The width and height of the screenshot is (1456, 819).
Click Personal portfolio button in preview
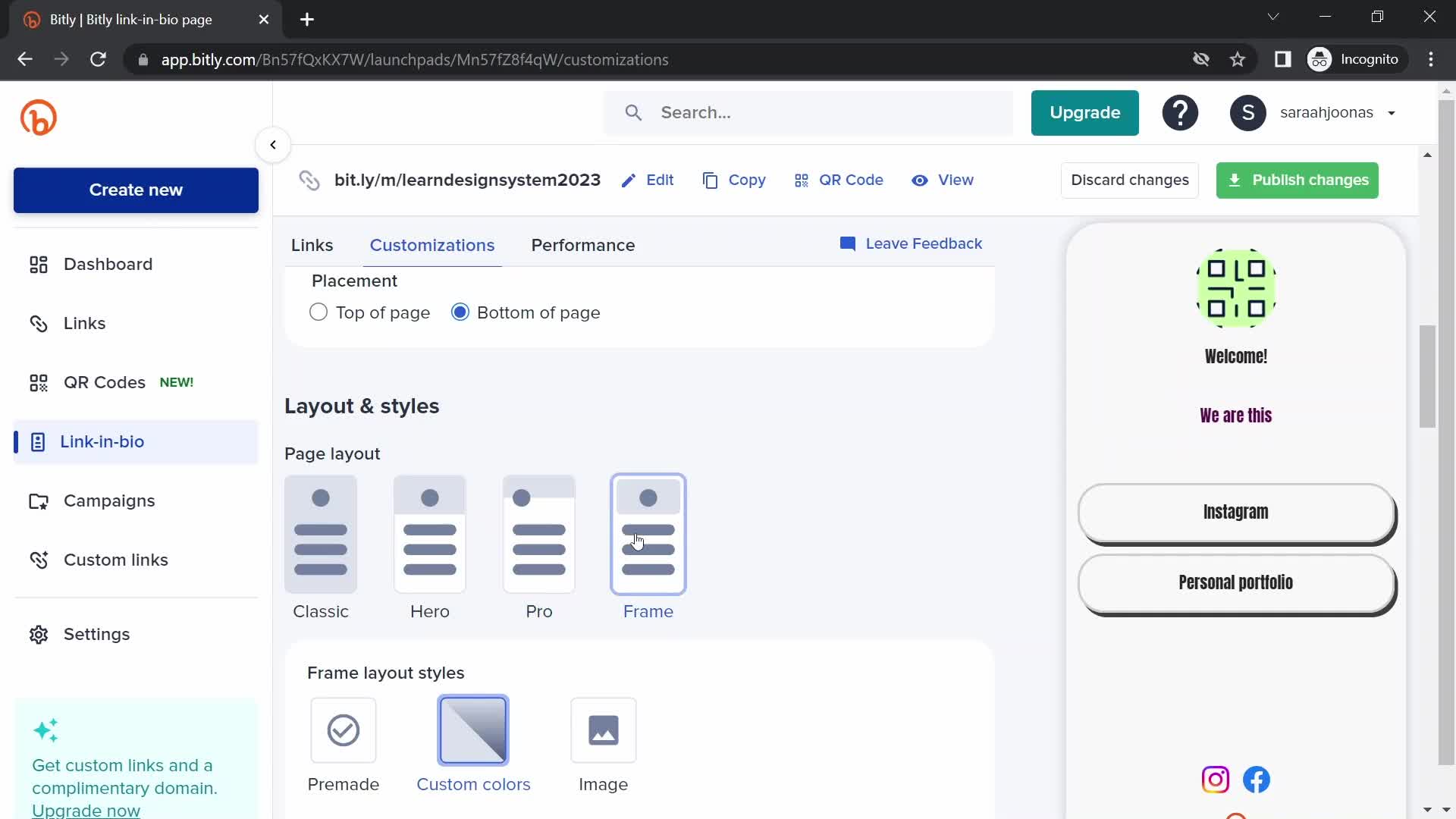pos(1236,583)
